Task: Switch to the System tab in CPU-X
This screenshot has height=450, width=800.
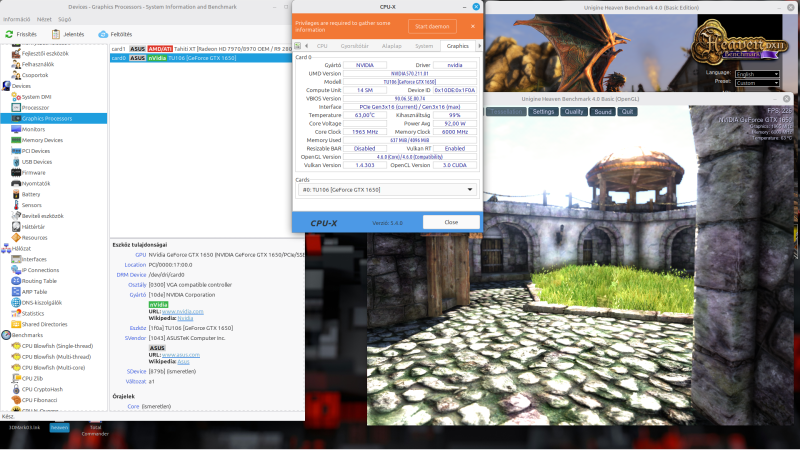Action: pyautogui.click(x=424, y=46)
